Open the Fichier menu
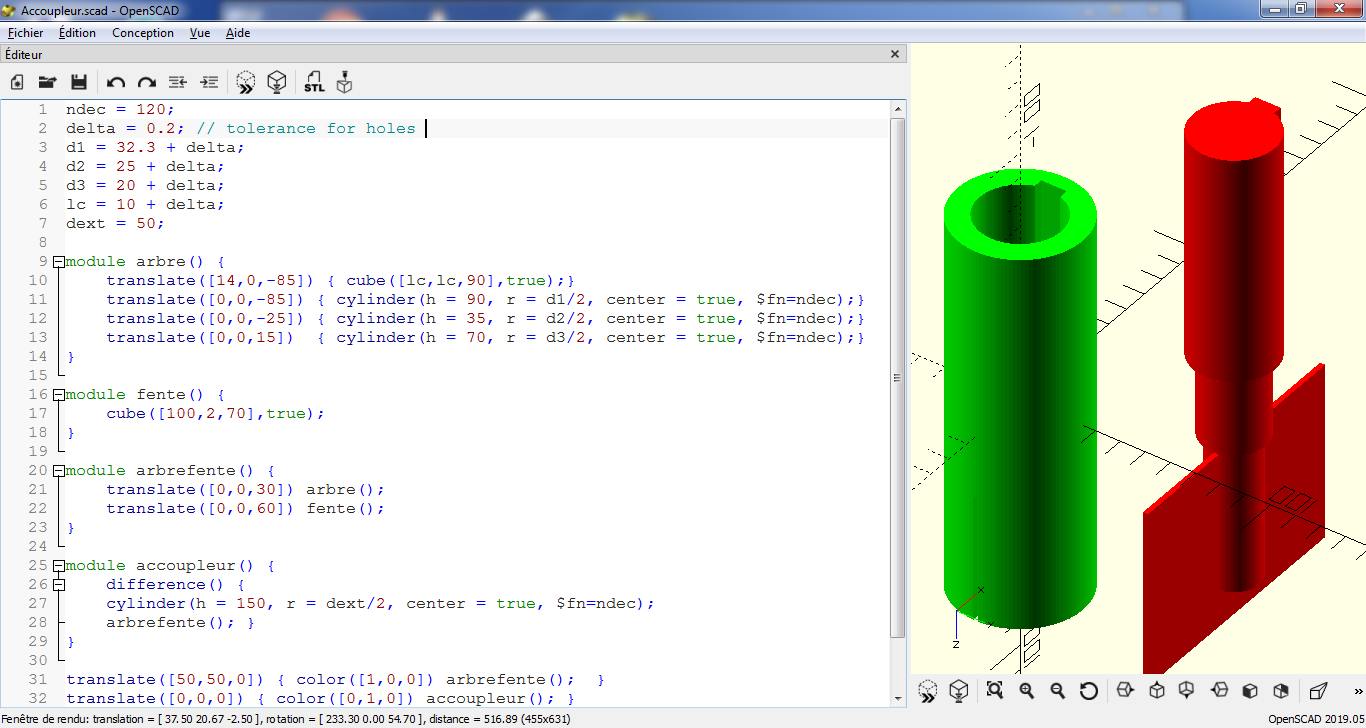 tap(25, 32)
